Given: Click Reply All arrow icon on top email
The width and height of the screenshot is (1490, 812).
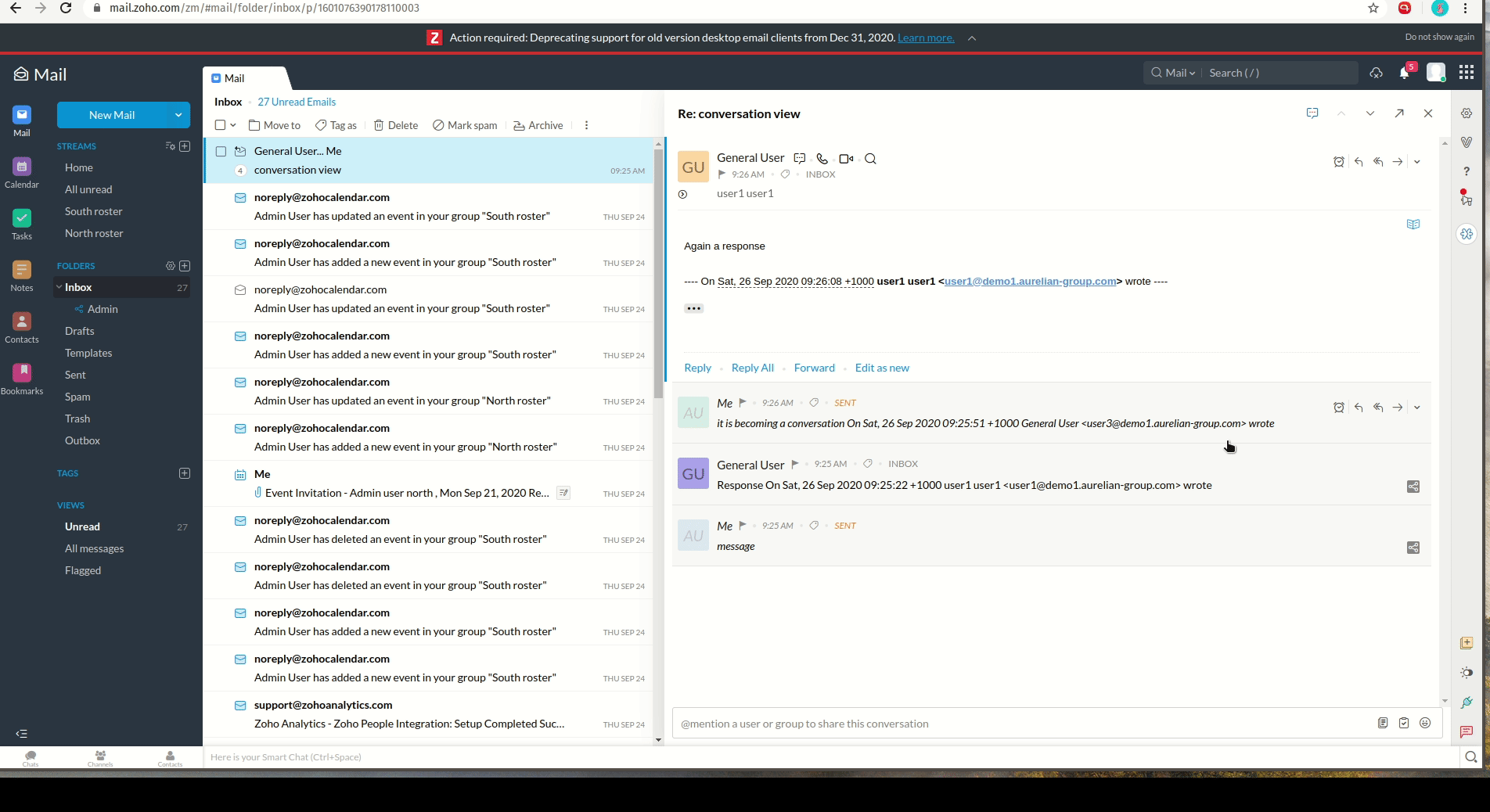Looking at the screenshot, I should [x=1378, y=162].
